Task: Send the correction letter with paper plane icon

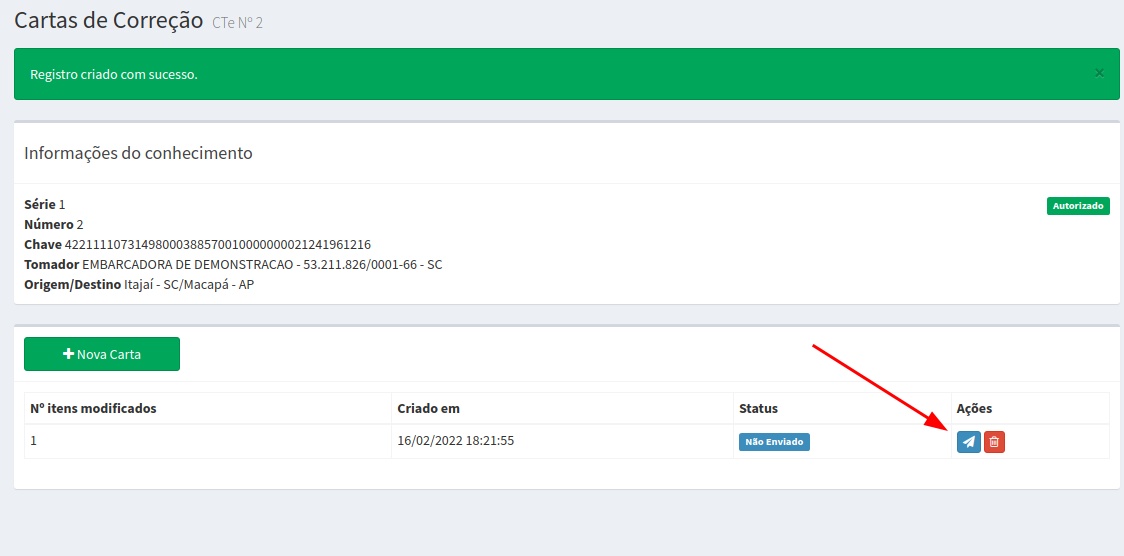Action: [x=968, y=442]
